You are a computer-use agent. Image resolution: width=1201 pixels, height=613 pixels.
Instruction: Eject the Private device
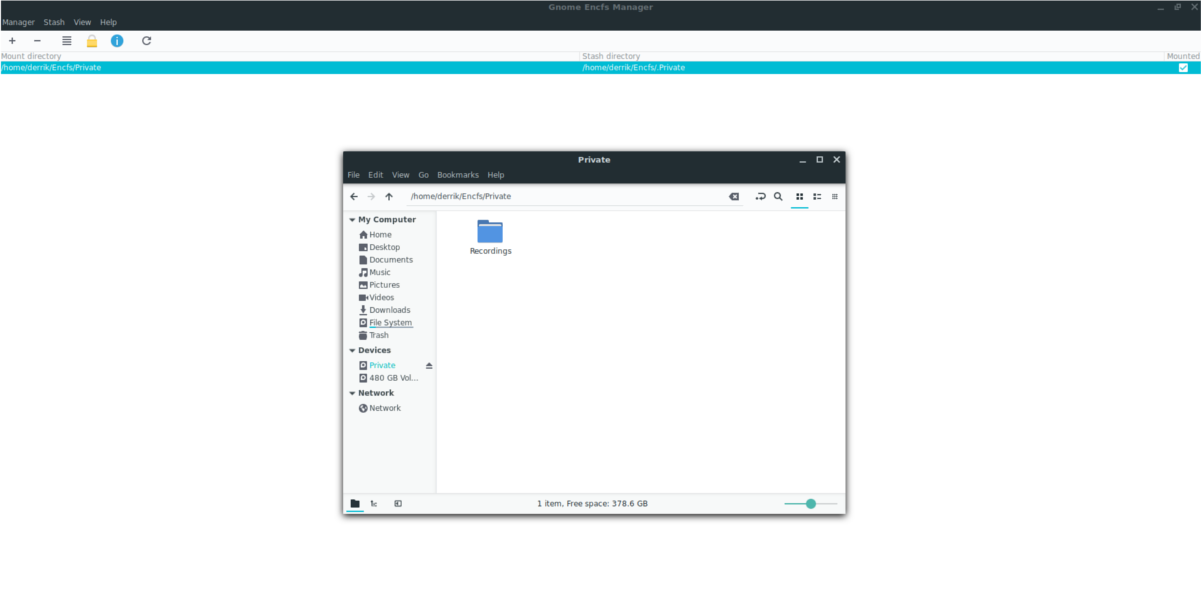[x=429, y=366]
